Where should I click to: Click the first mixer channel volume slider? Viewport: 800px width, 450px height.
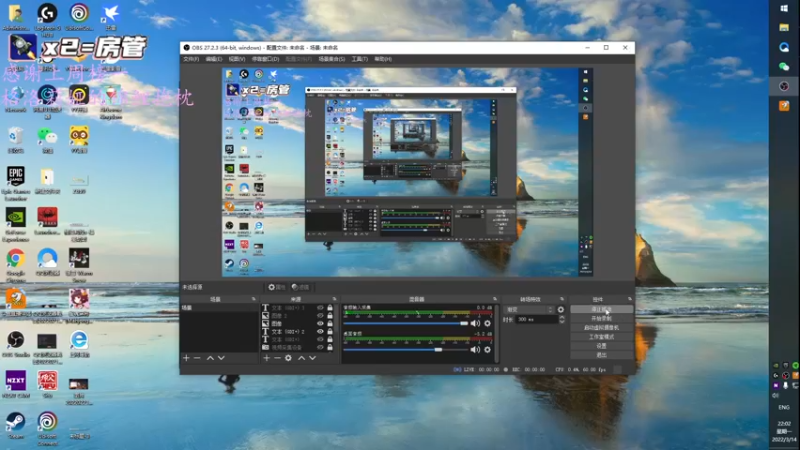pos(406,323)
